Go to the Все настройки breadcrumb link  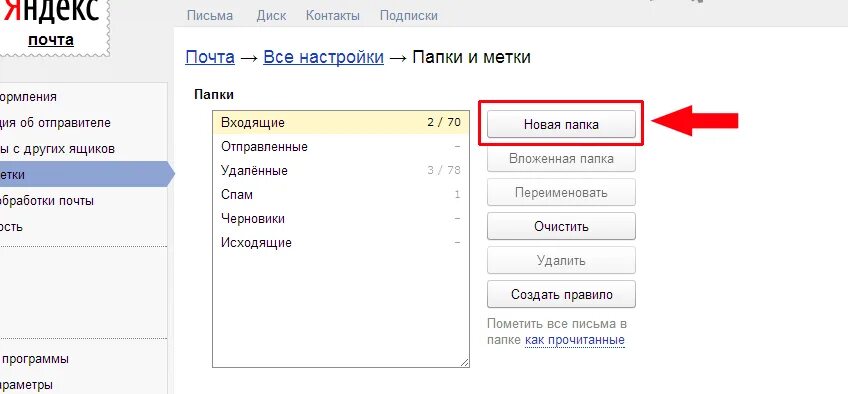[323, 57]
